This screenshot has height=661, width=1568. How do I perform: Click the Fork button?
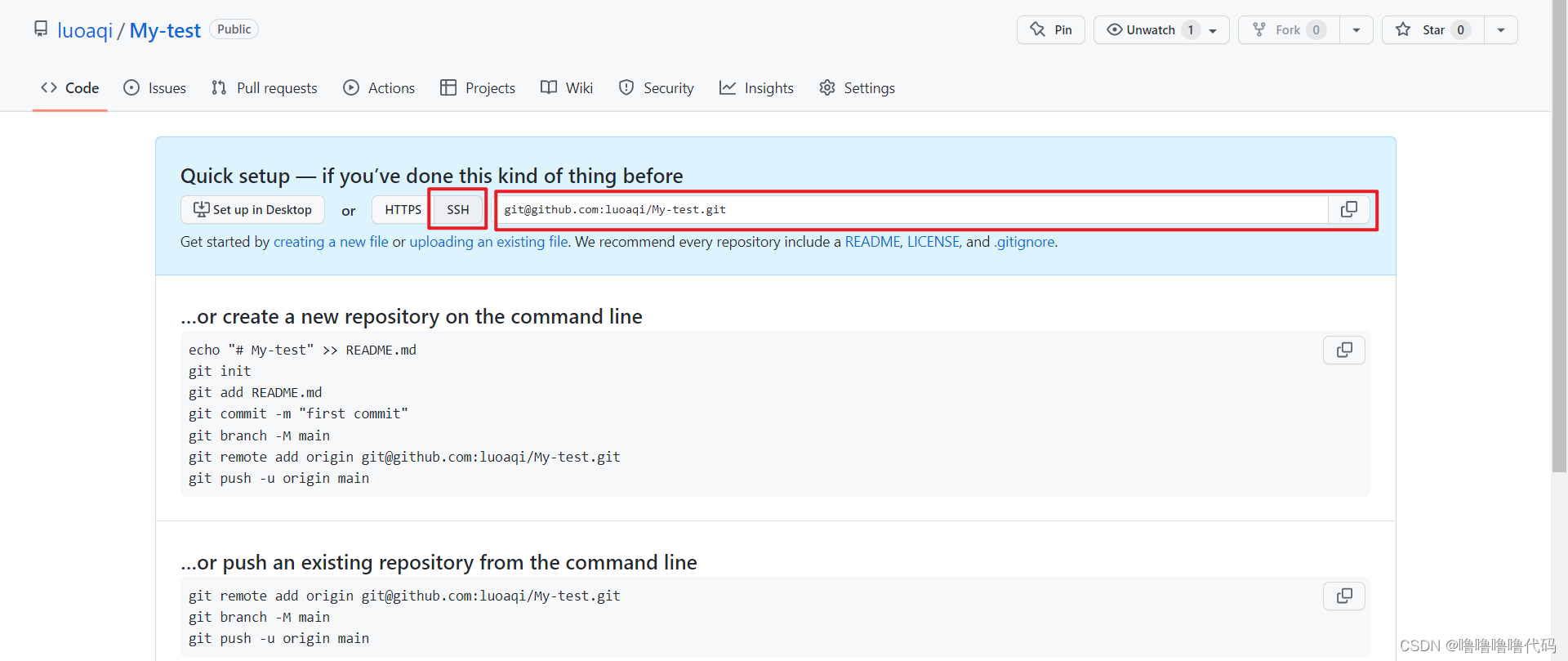pyautogui.click(x=1288, y=29)
